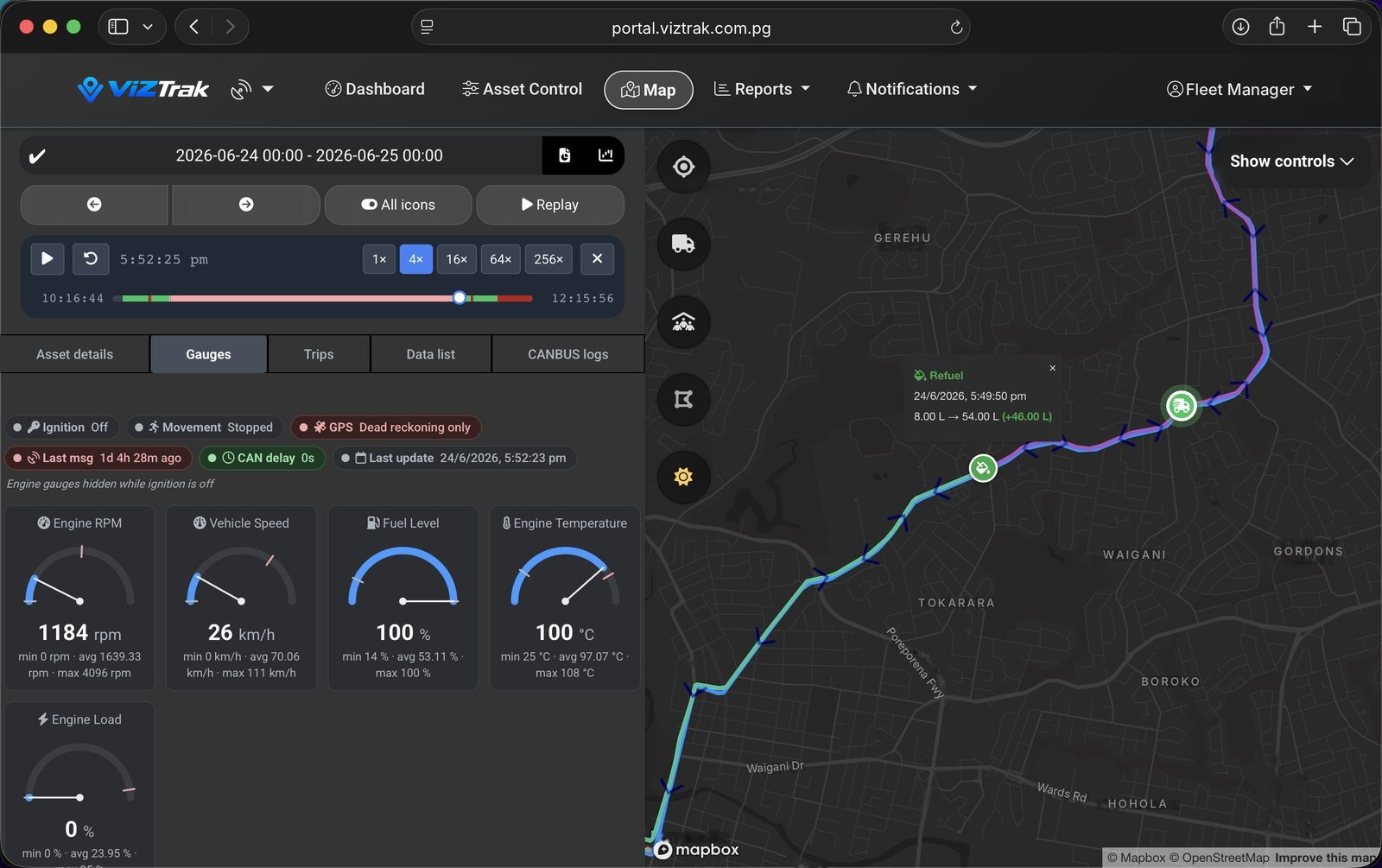Click the export document icon beside date range
Screen dimensions: 1382x868
point(564,155)
